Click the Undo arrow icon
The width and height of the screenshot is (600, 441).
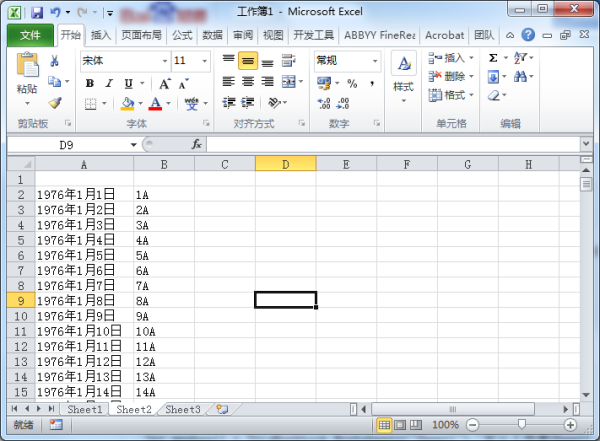55,12
